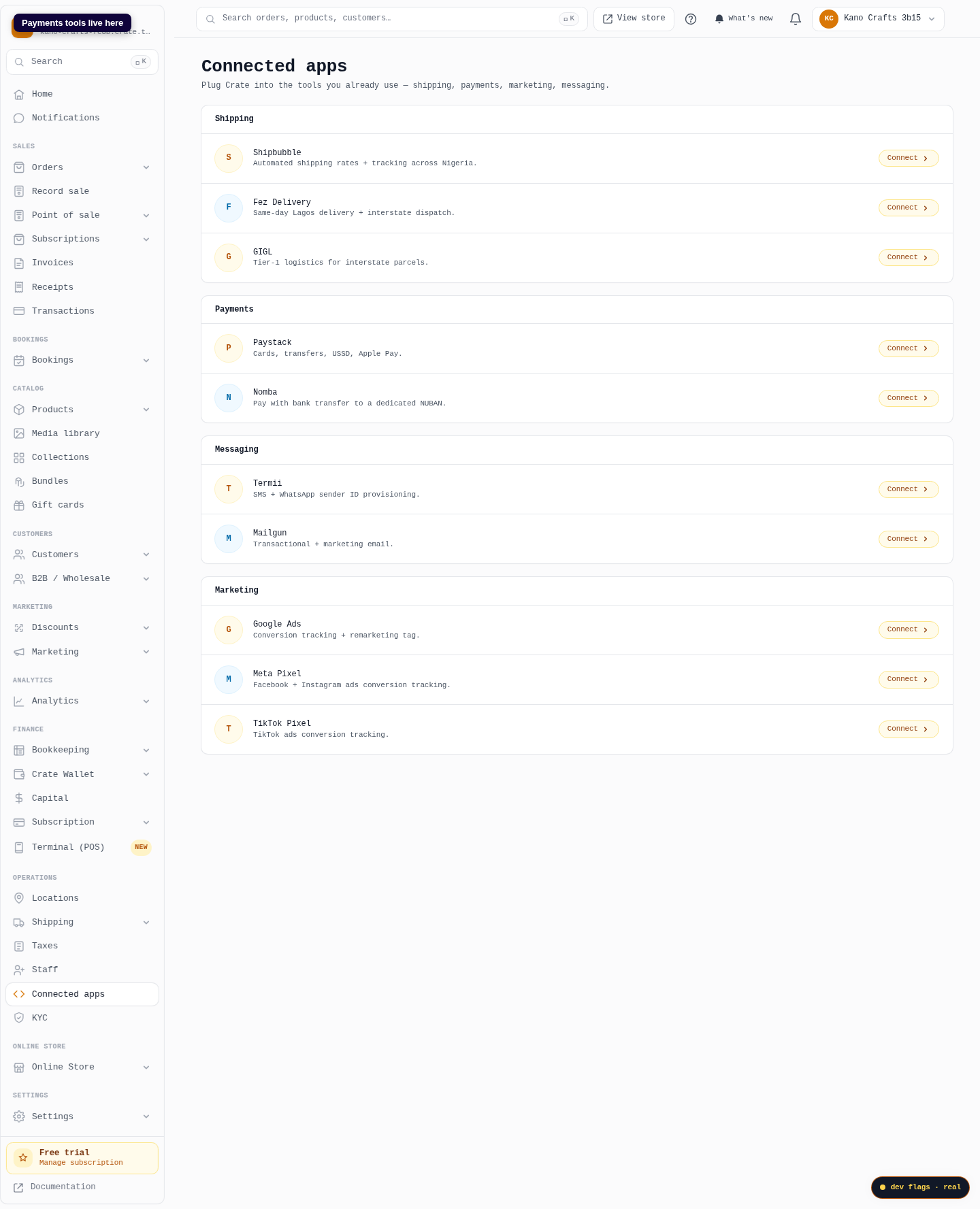The width and height of the screenshot is (980, 1209).
Task: Connect the GIGL integration
Action: tap(909, 257)
